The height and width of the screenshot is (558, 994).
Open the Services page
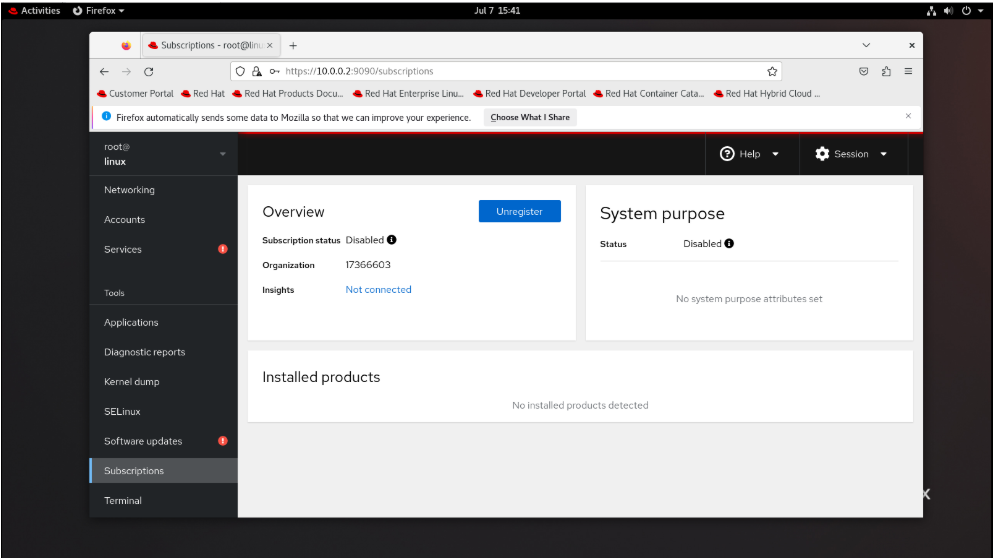[x=123, y=250]
